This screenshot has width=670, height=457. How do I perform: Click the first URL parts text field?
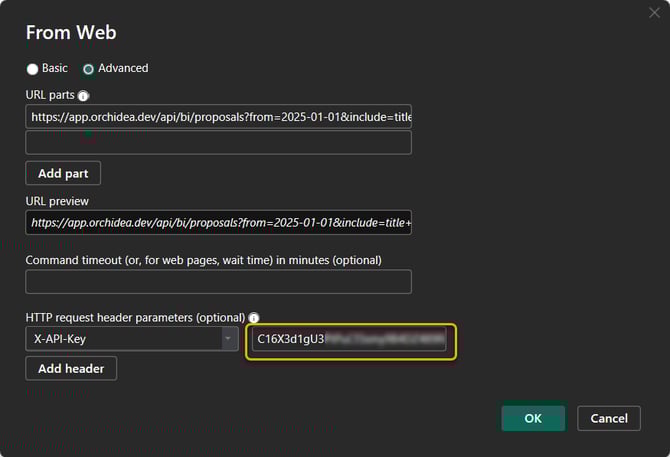tap(218, 117)
